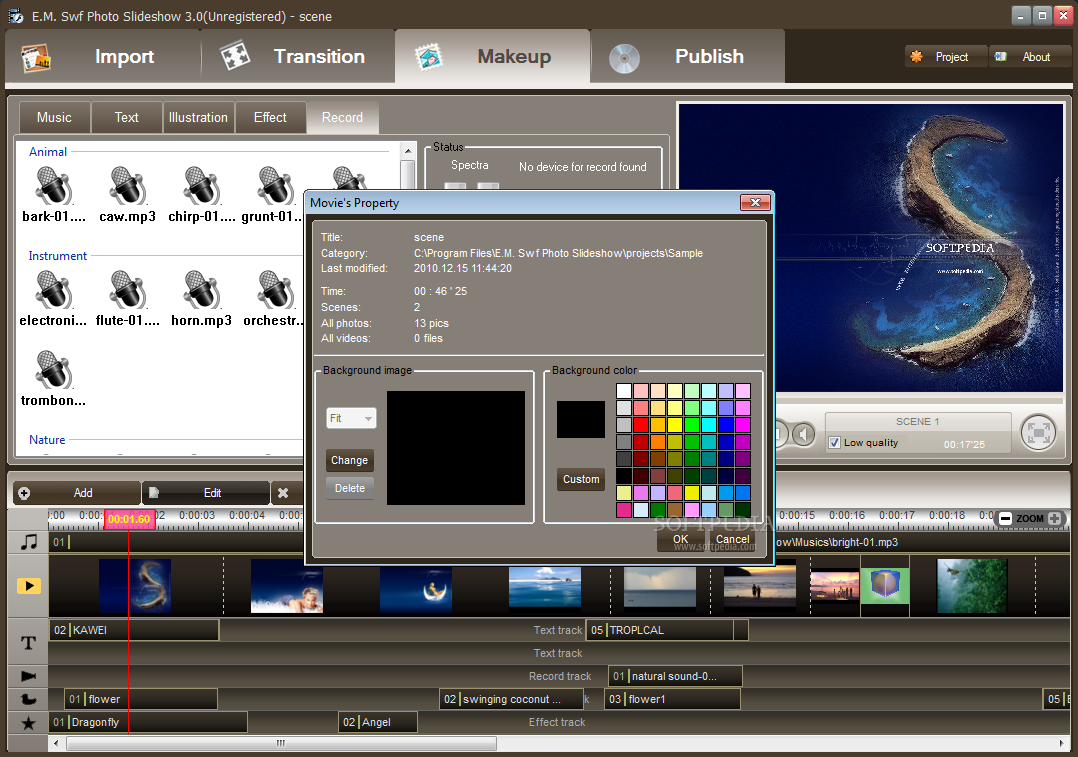Select the caw.mp3 sound icon
The height and width of the screenshot is (757, 1078).
click(x=127, y=186)
